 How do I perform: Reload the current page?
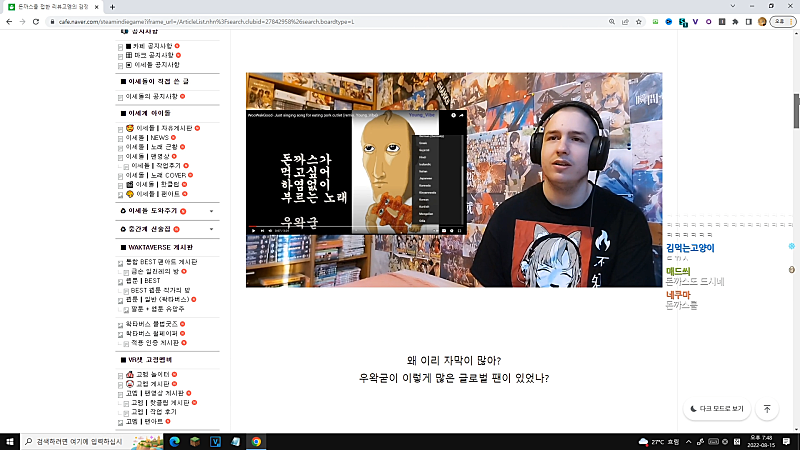36,22
